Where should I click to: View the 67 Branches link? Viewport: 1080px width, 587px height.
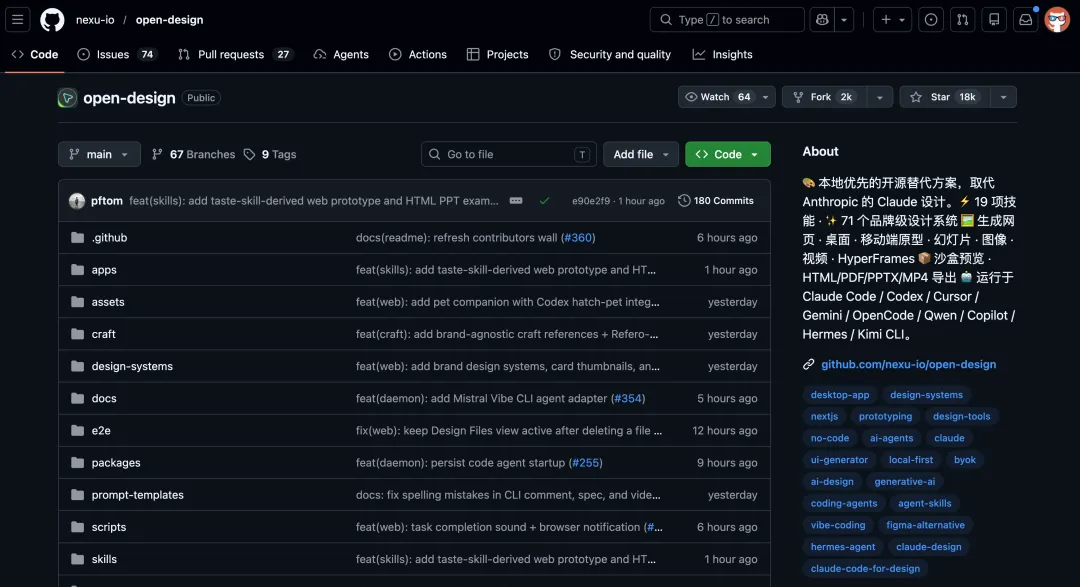[194, 154]
